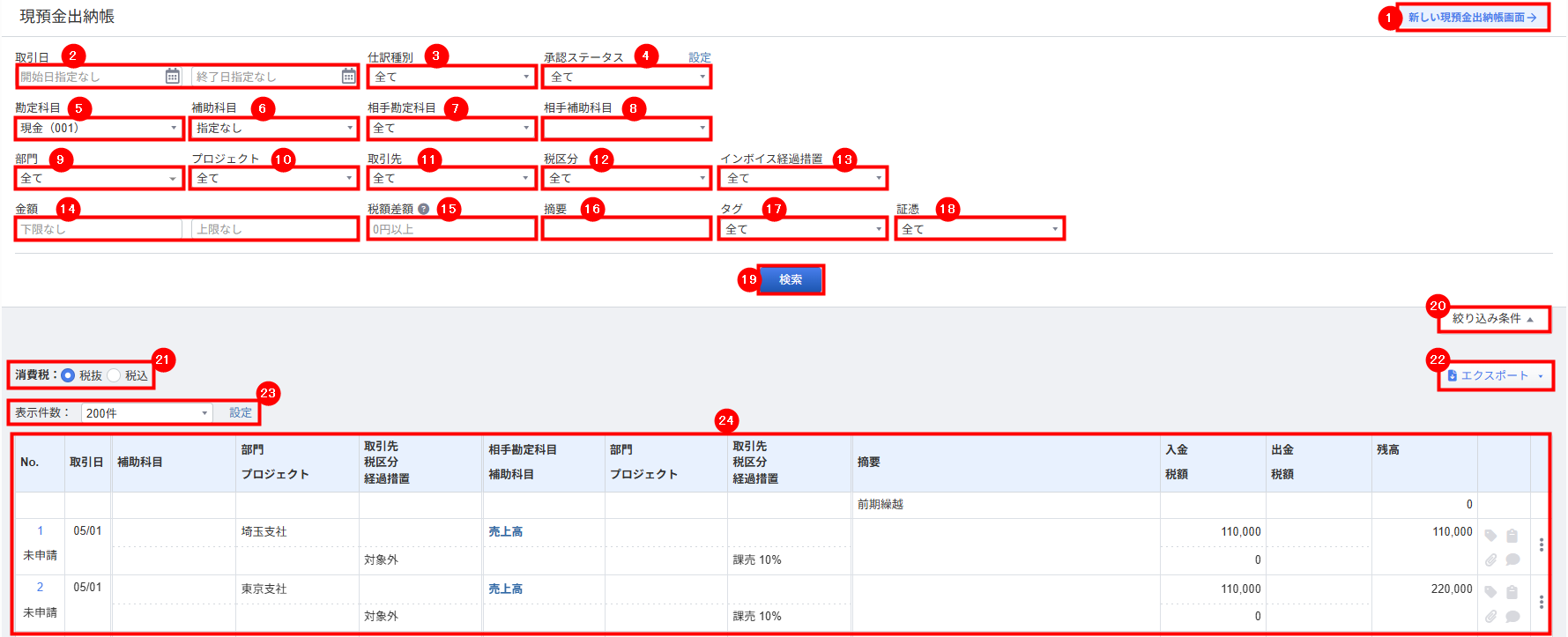Open the 税区分 filter dropdown
This screenshot has width=1568, height=637.
click(627, 179)
